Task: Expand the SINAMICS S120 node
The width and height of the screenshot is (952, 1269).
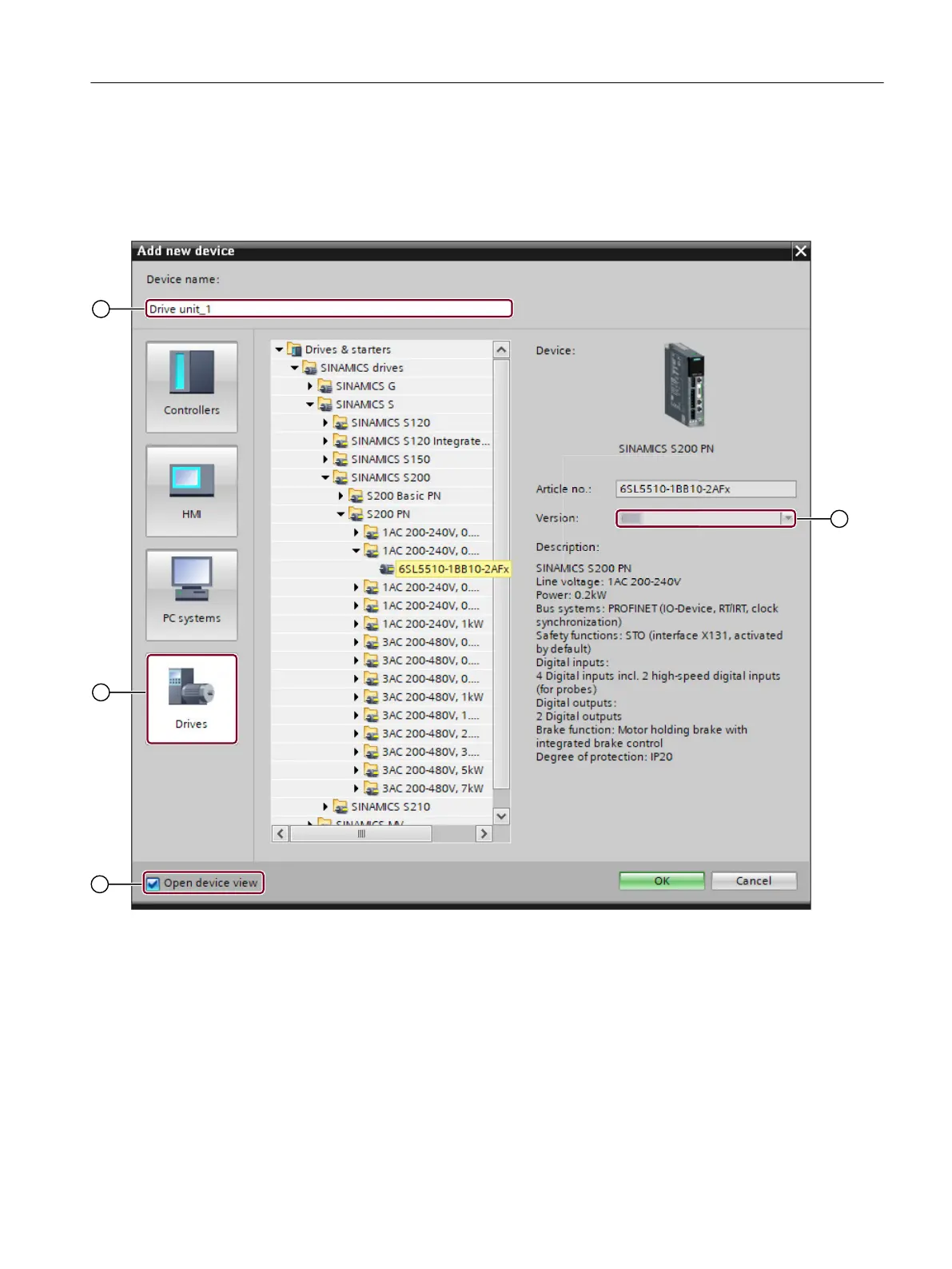Action: [325, 423]
